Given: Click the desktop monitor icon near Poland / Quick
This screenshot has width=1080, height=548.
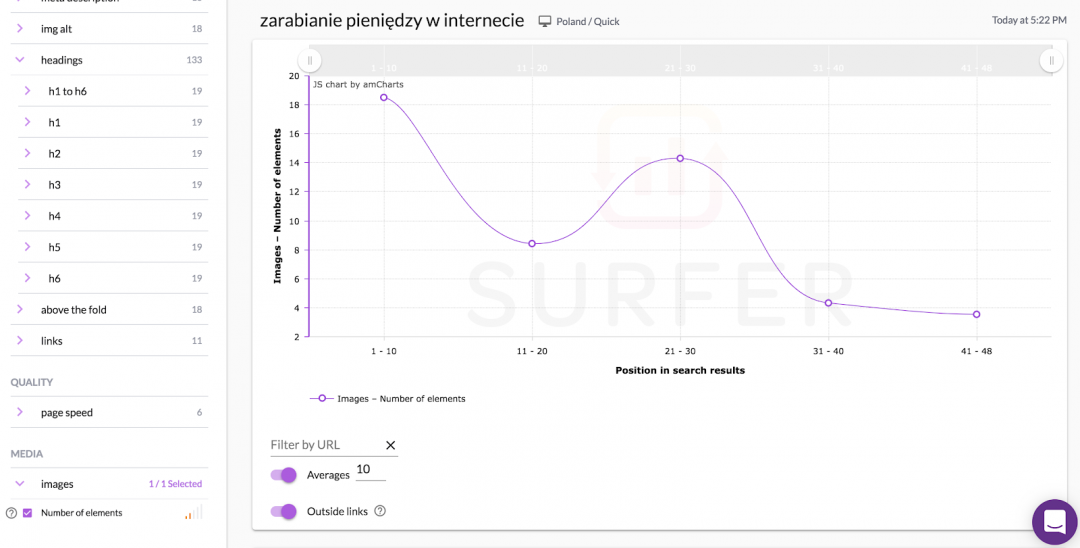Looking at the screenshot, I should pos(545,21).
